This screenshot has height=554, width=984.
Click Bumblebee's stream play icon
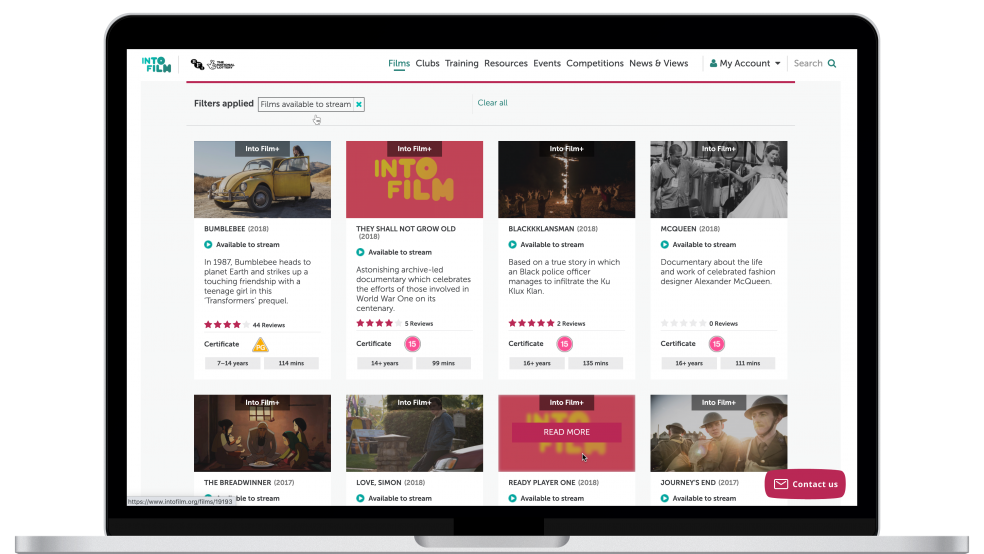(208, 245)
